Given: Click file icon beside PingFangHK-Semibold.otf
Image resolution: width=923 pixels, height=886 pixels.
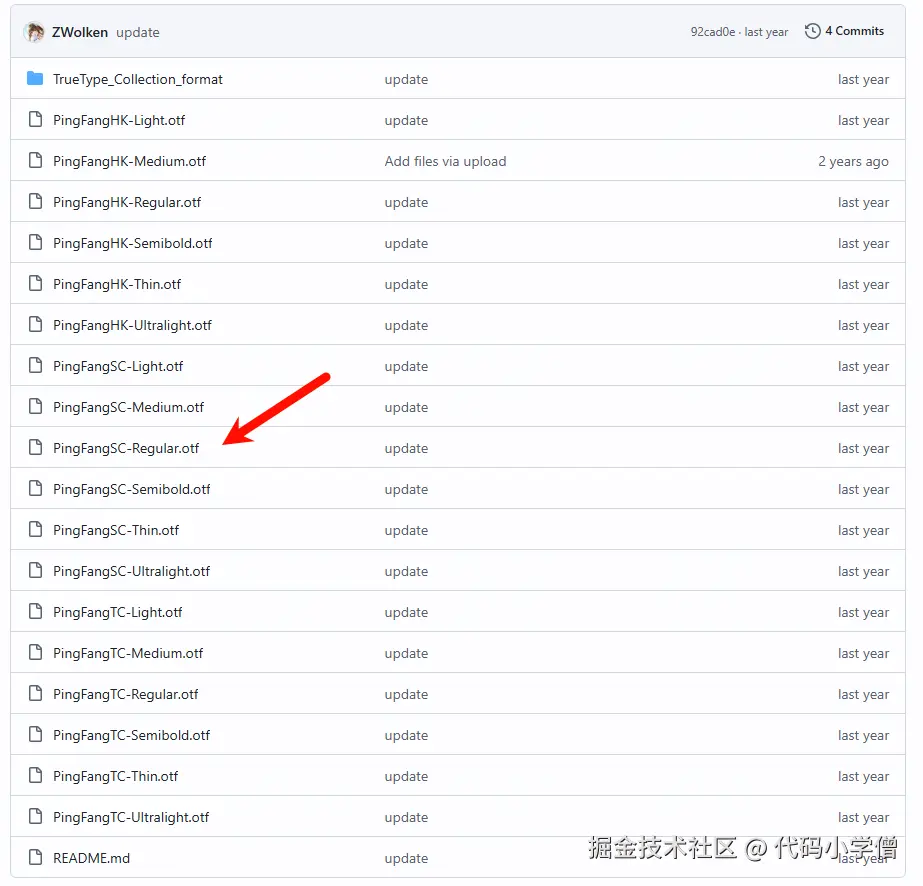Looking at the screenshot, I should (x=35, y=243).
